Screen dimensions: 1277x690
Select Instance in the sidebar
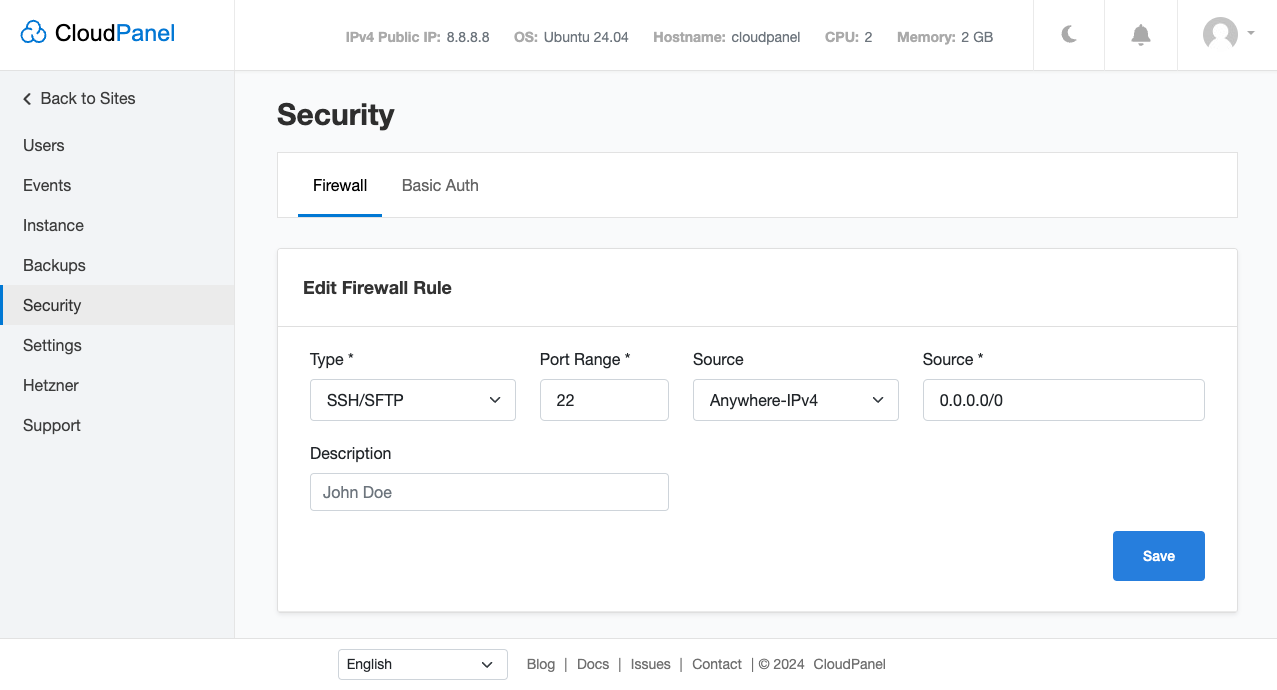tap(53, 225)
